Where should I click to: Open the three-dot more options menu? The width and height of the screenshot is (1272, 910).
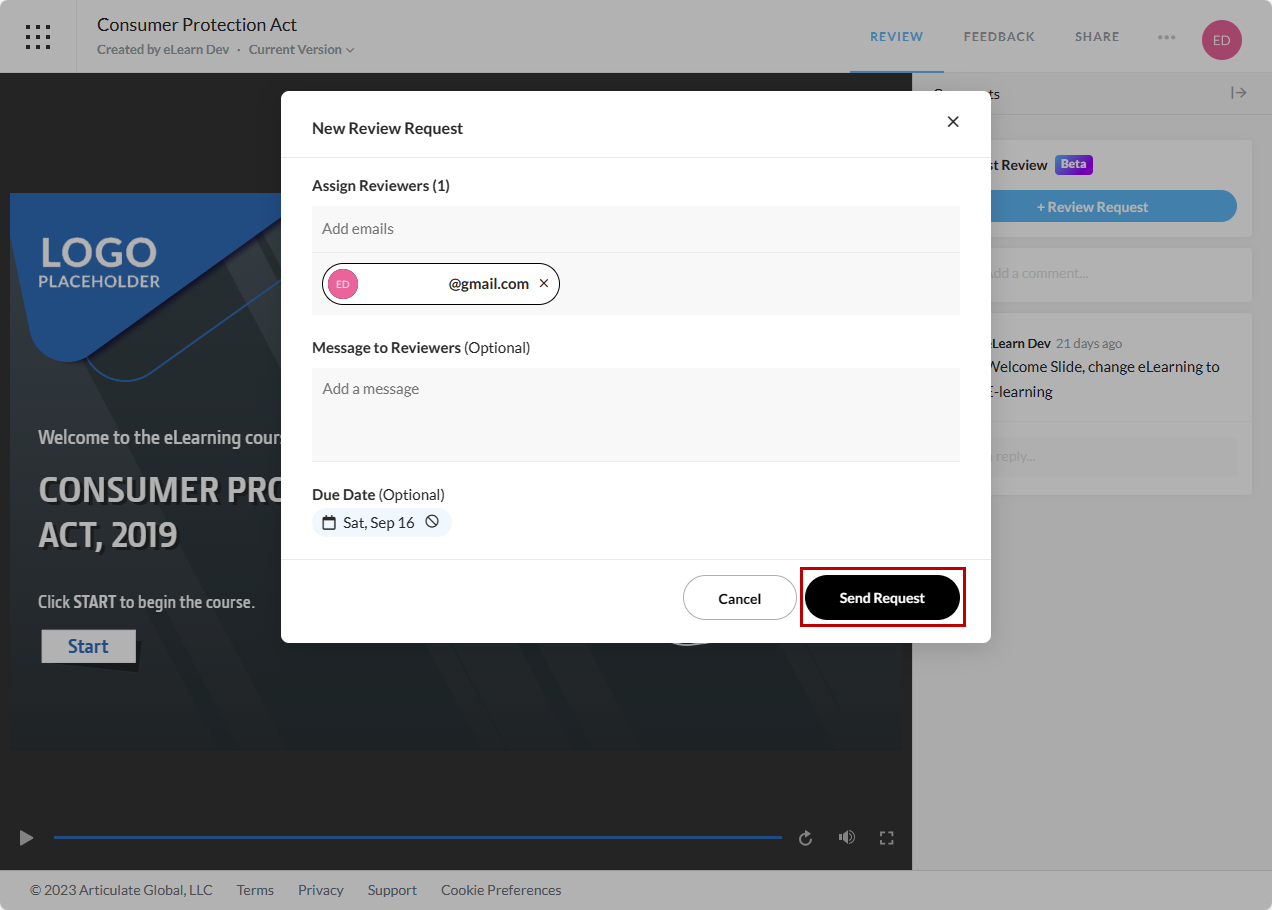click(1166, 37)
